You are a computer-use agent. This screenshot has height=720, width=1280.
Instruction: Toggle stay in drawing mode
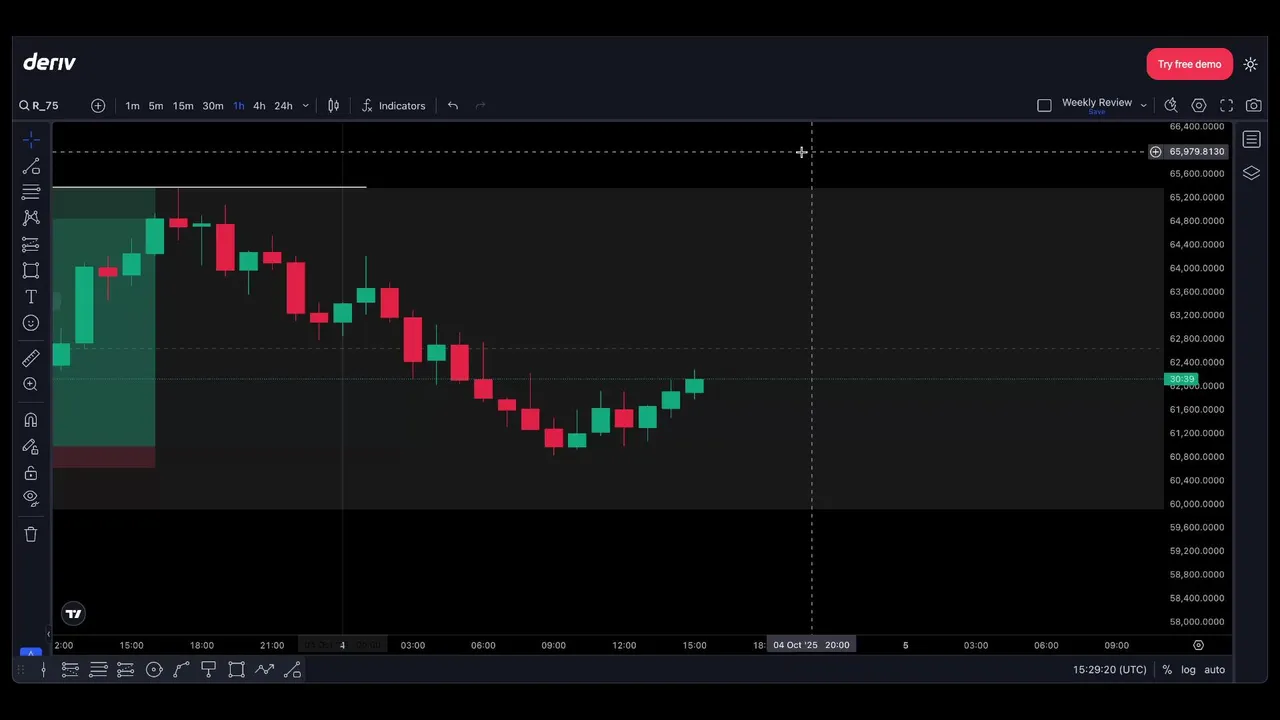[31, 447]
